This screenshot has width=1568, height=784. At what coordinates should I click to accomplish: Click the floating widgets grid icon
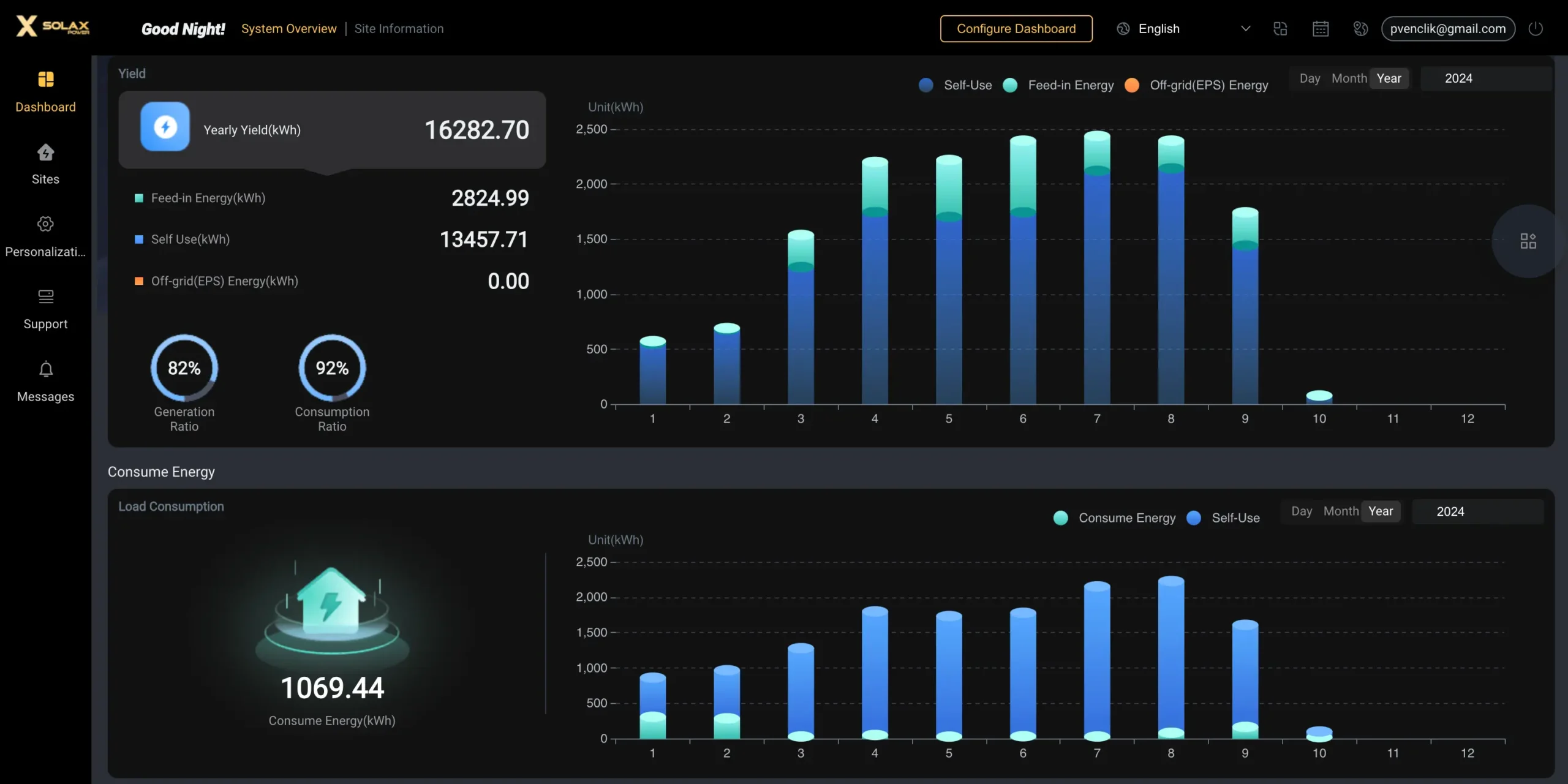click(1528, 241)
